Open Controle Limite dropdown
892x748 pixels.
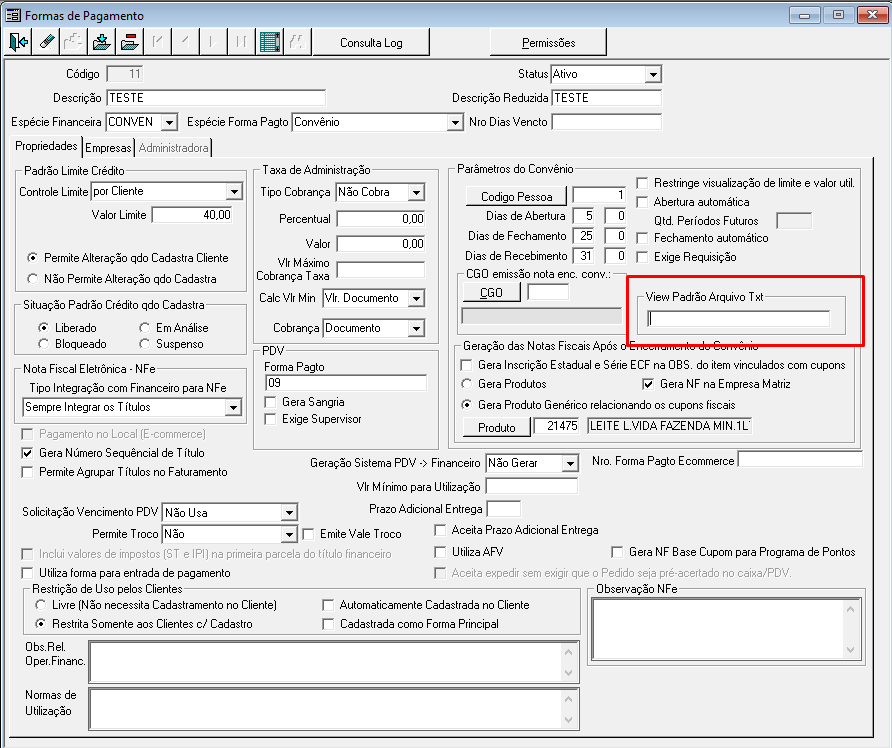(234, 192)
